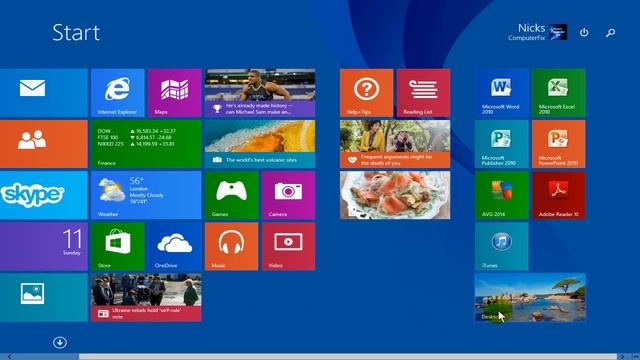Launch Microsoft Word 2010

coord(502,93)
